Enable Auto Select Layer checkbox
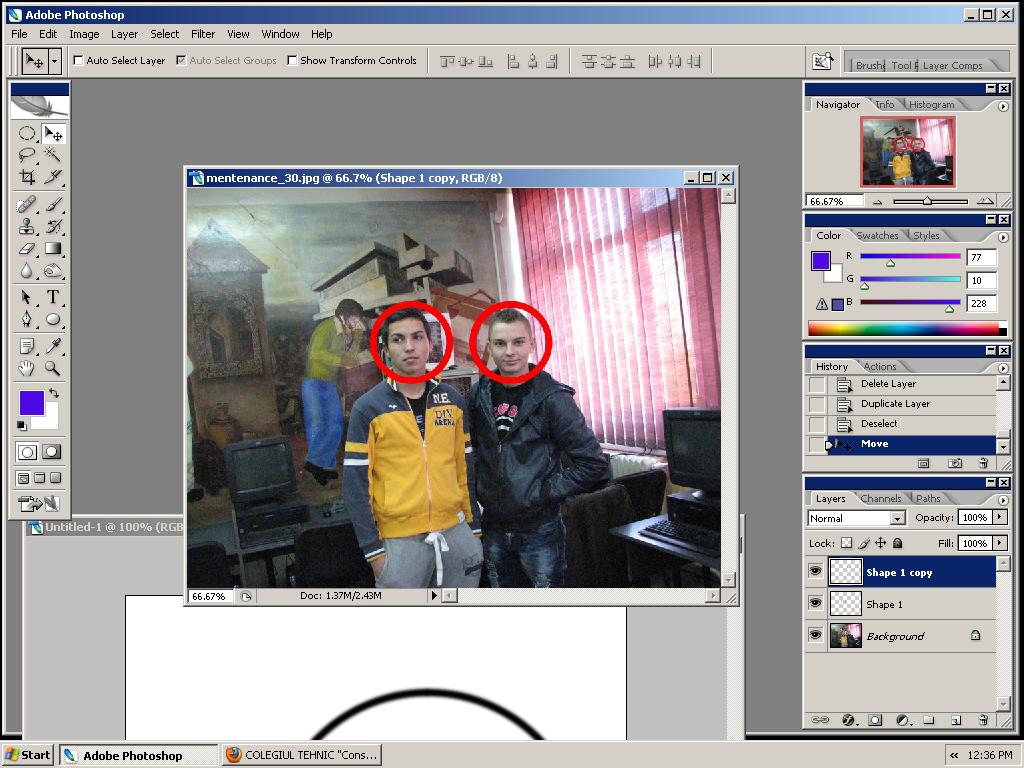 tap(78, 60)
